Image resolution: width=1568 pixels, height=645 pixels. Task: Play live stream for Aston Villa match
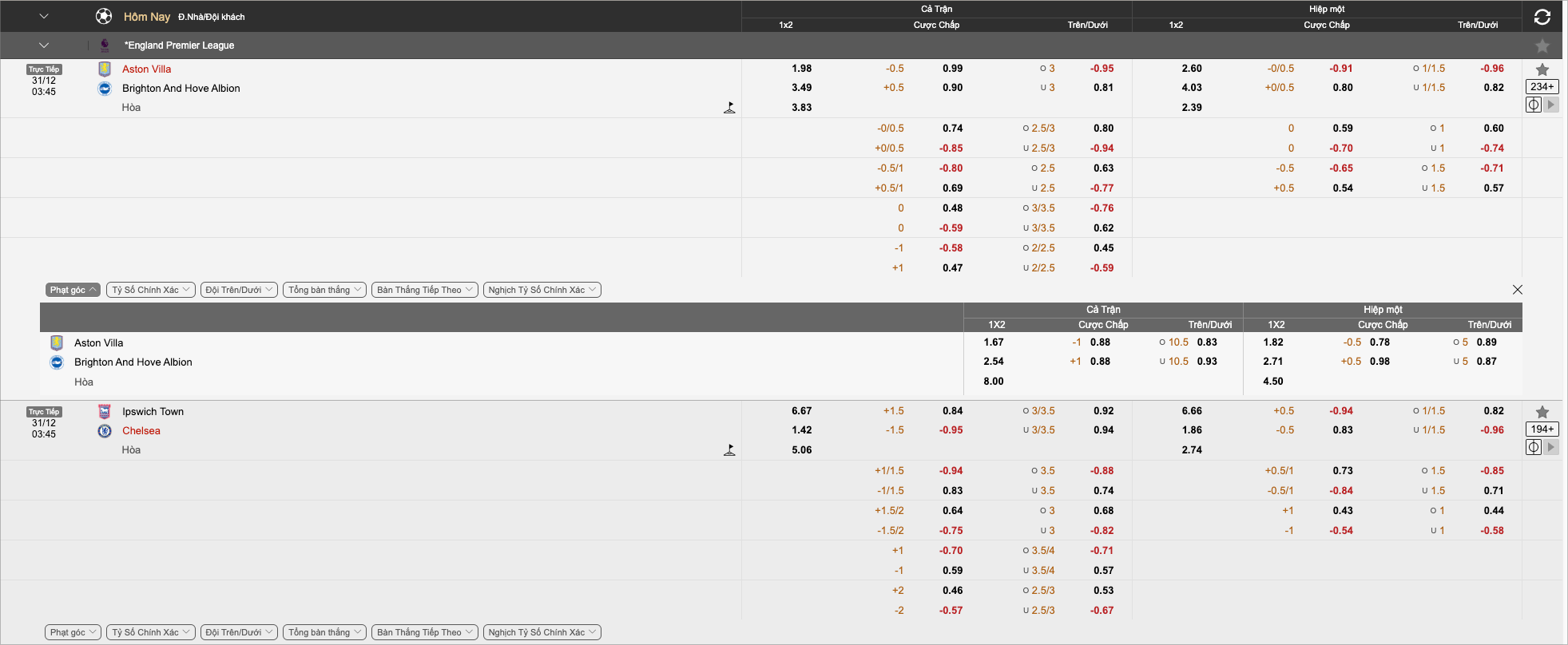(1550, 105)
